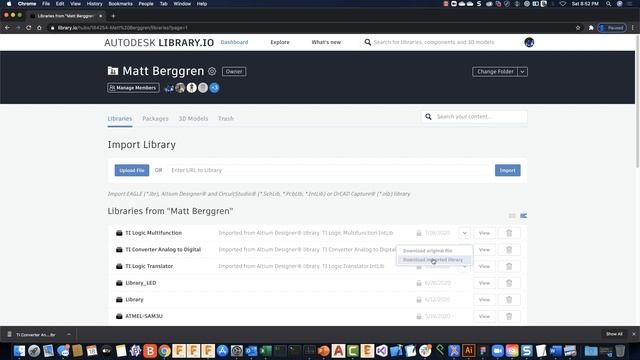Click Manage Members button
The width and height of the screenshot is (640, 360).
(133, 88)
